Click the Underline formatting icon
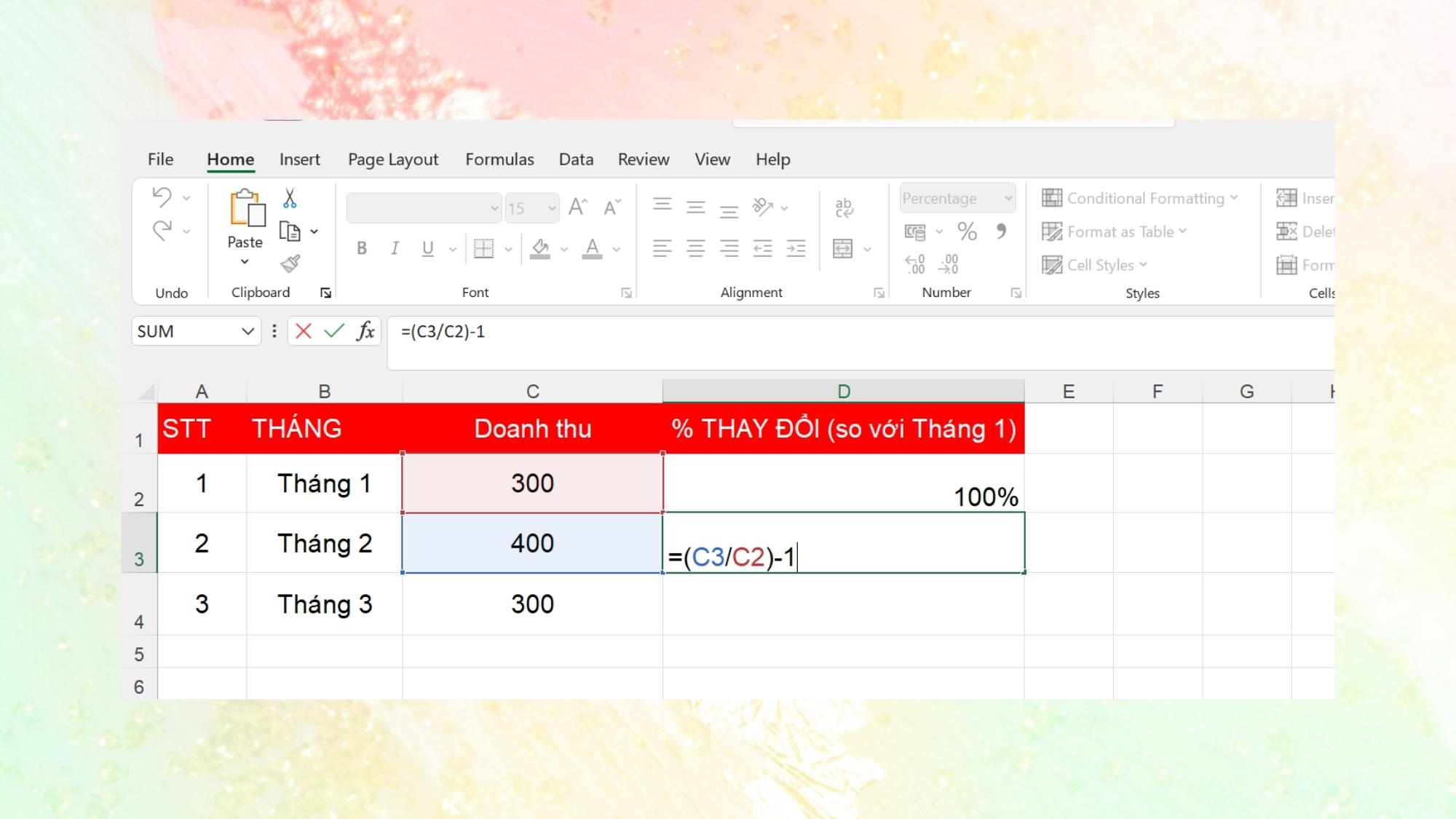The width and height of the screenshot is (1456, 819). coord(427,248)
